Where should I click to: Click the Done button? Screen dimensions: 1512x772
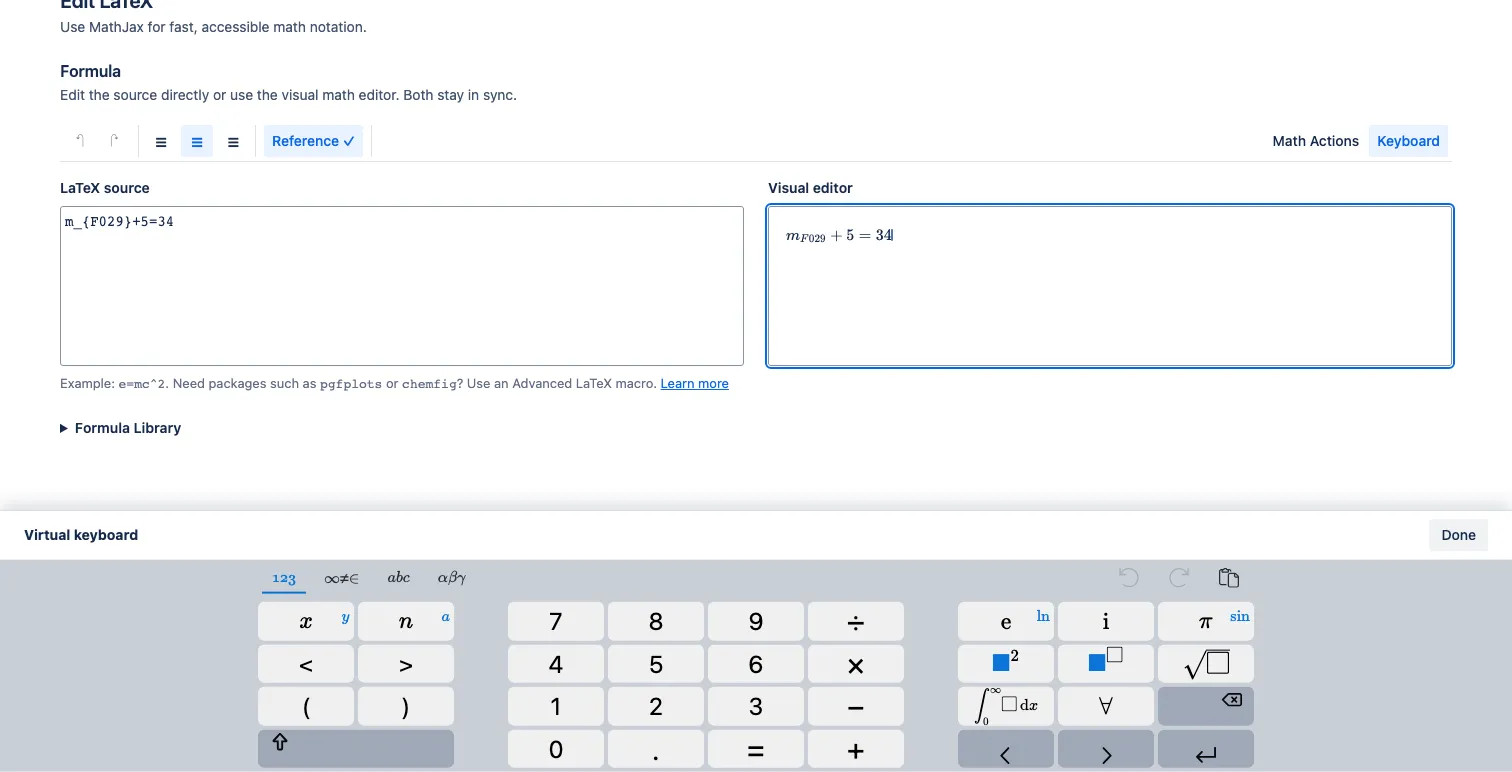pyautogui.click(x=1458, y=535)
